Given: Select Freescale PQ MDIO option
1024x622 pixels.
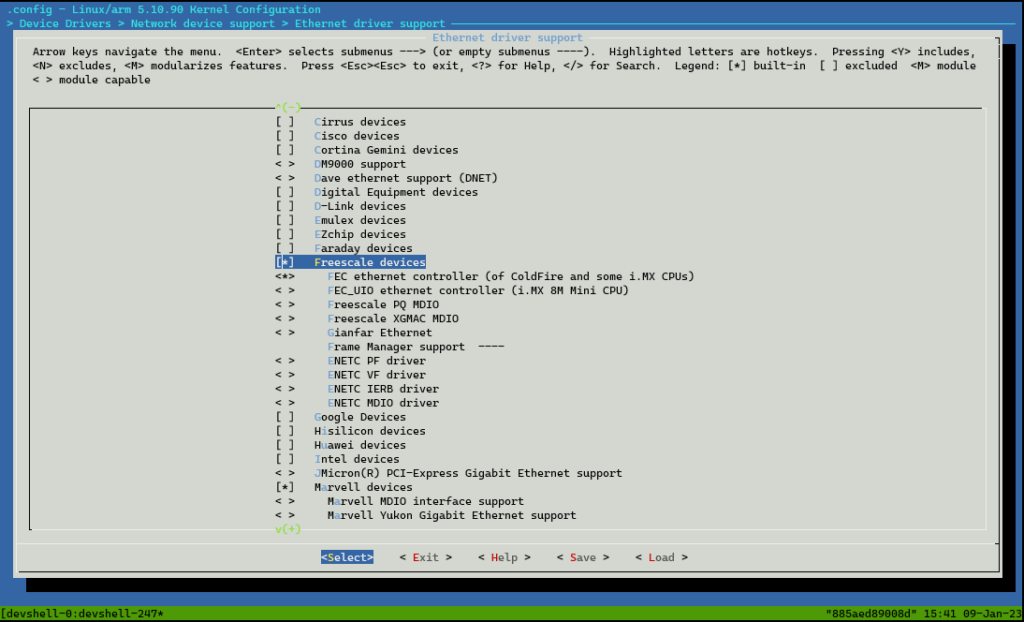Looking at the screenshot, I should click(357, 304).
